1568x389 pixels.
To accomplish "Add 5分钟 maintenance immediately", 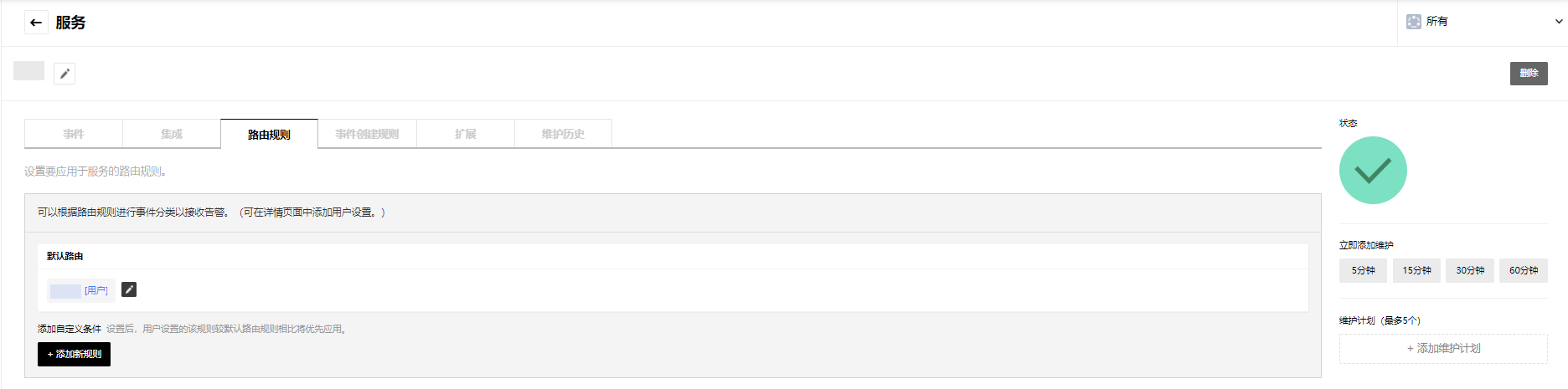I will click(1363, 270).
